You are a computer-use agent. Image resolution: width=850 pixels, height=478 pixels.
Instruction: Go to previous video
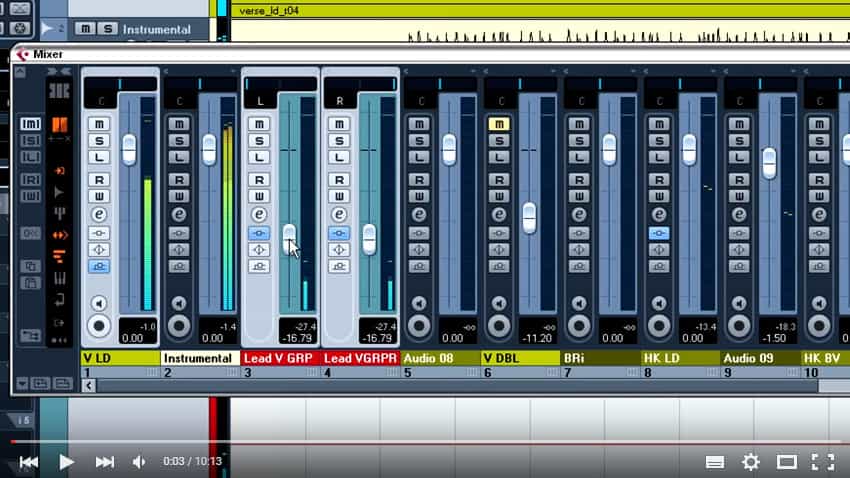(28, 462)
